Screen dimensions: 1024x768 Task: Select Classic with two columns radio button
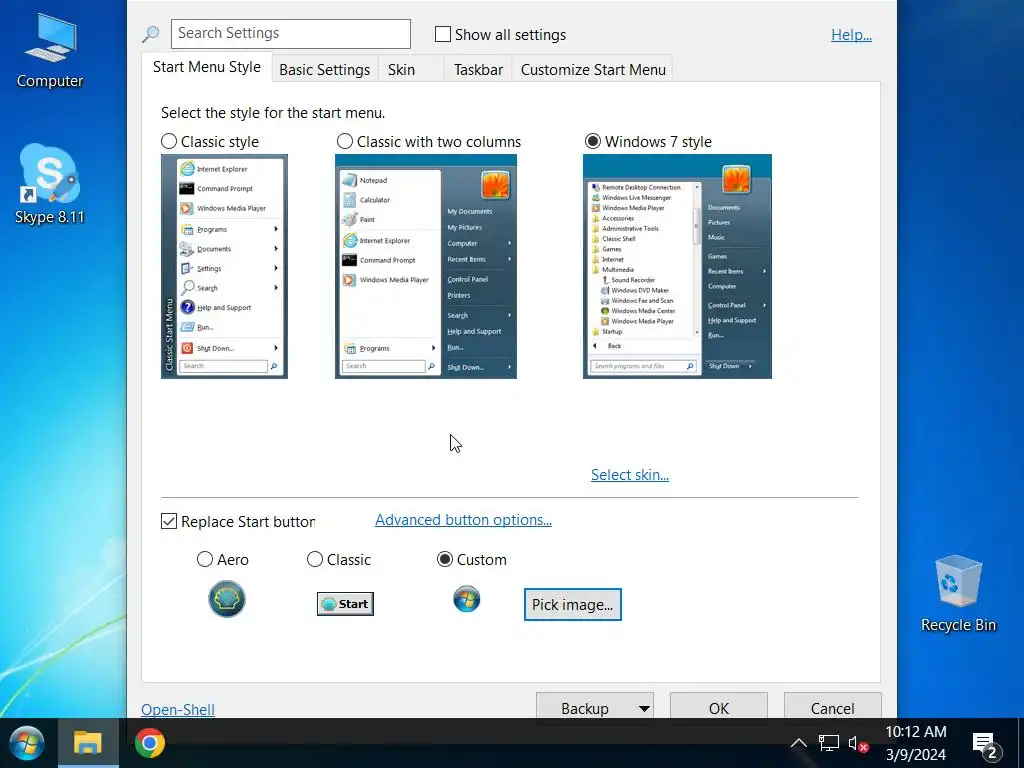345,141
